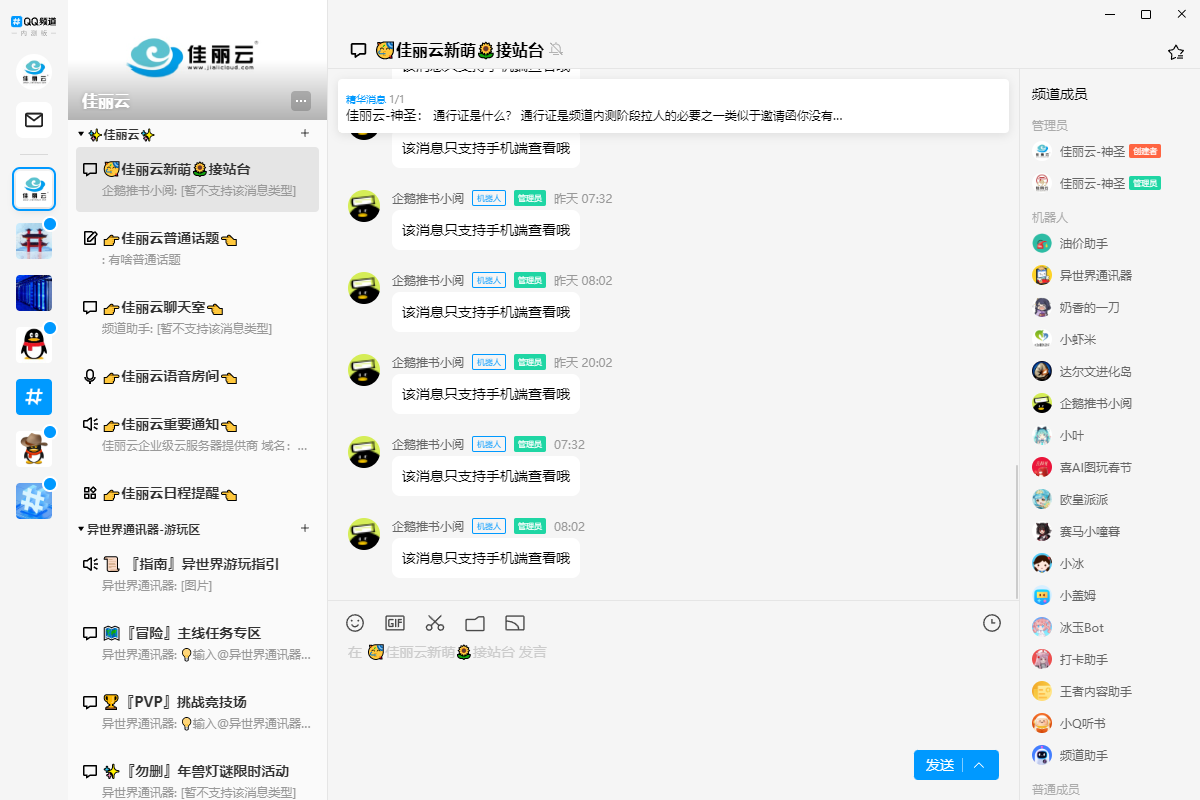The height and width of the screenshot is (800, 1200).
Task: Click the screen share icon in toolbar
Action: tap(515, 623)
